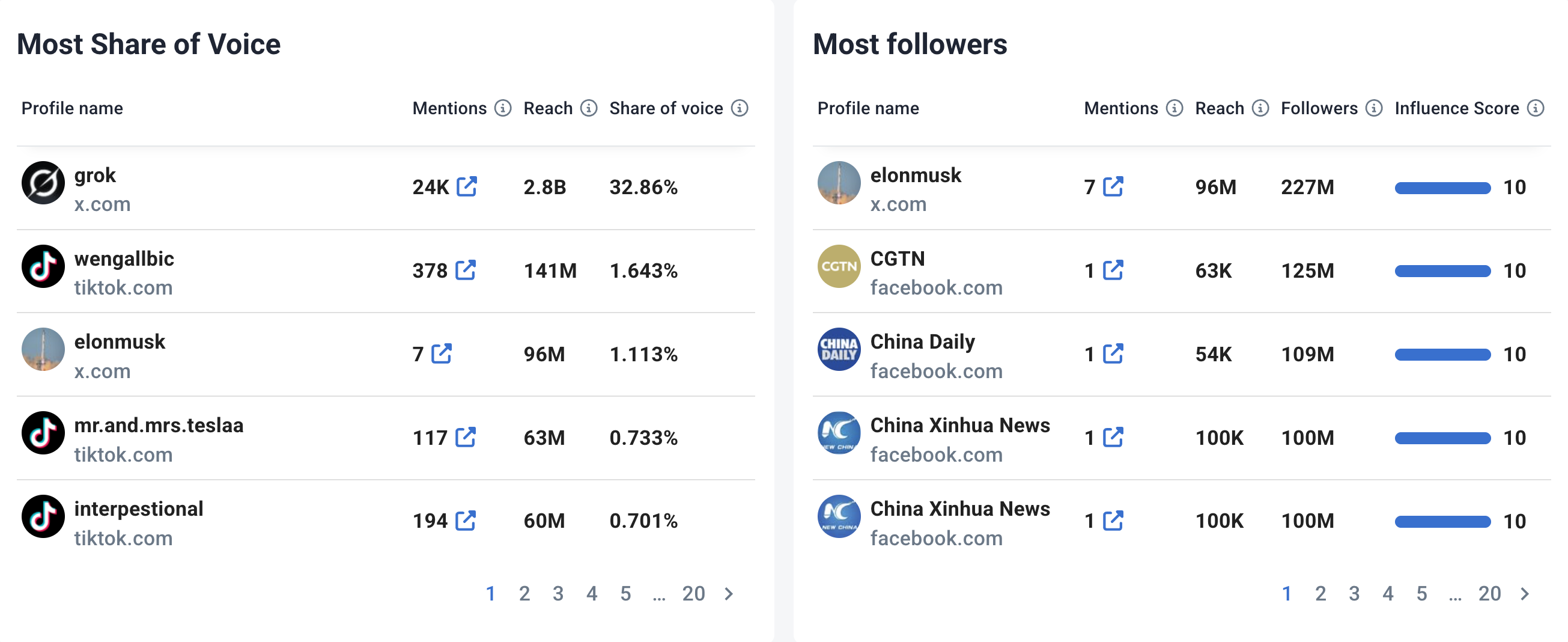Click the info icon beside Share of voice

(739, 108)
